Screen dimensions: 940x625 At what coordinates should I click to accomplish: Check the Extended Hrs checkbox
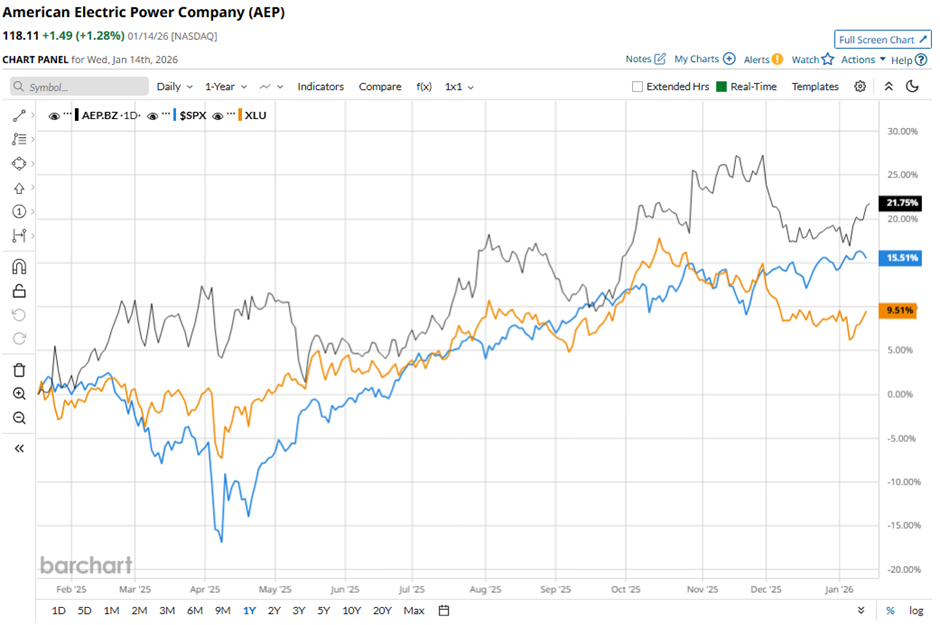tap(638, 87)
